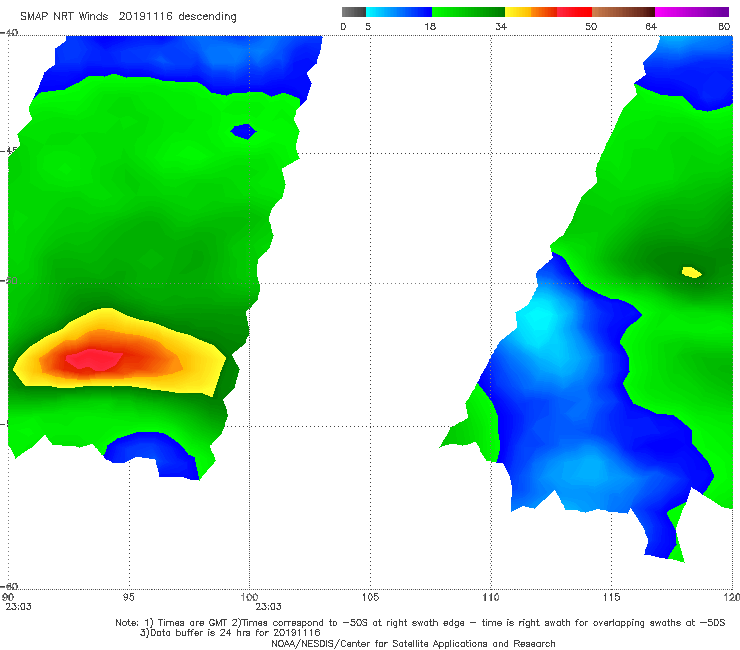Click the colorbar label 50

coord(591,26)
